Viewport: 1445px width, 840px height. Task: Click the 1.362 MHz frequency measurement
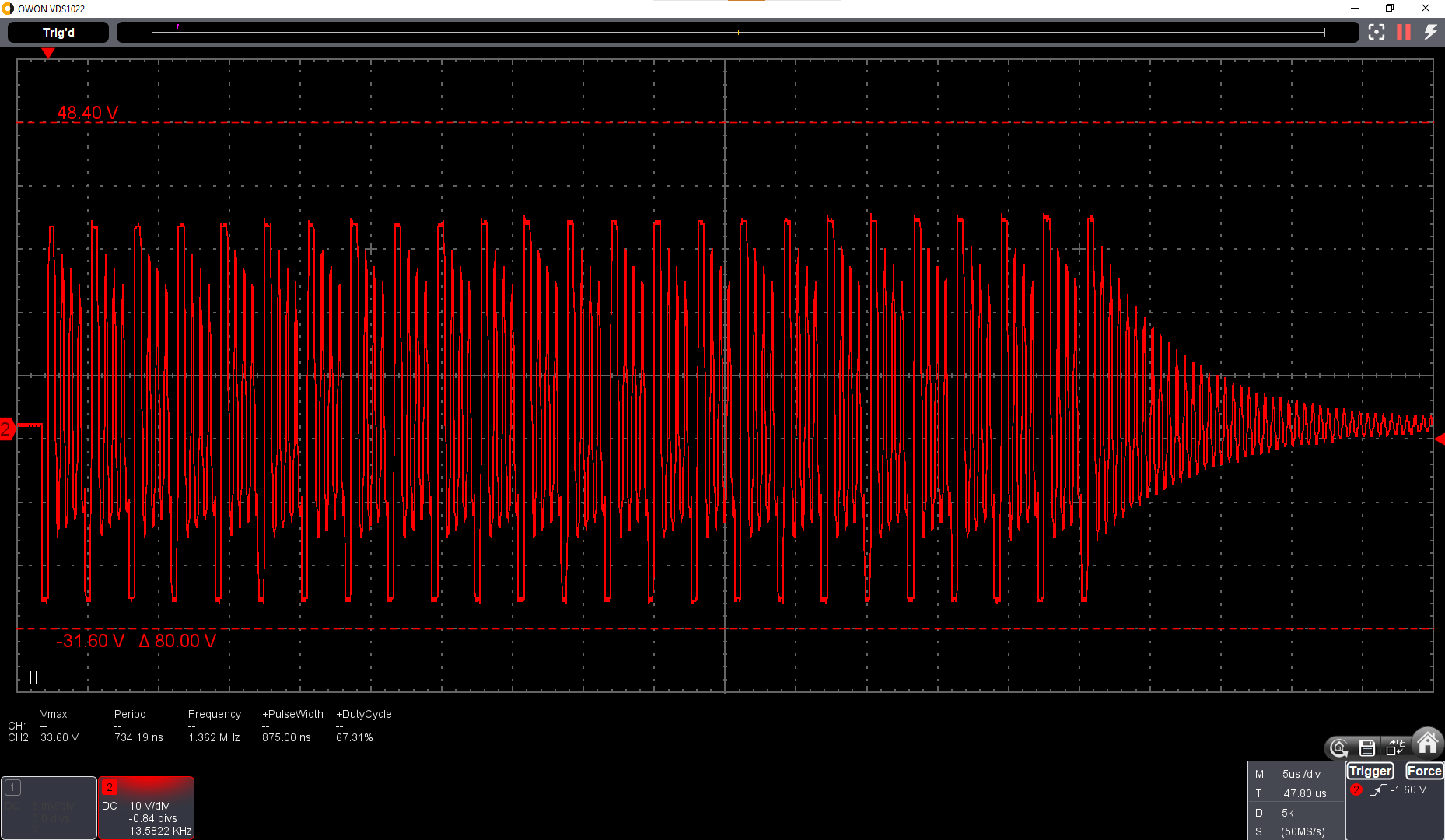[x=214, y=737]
